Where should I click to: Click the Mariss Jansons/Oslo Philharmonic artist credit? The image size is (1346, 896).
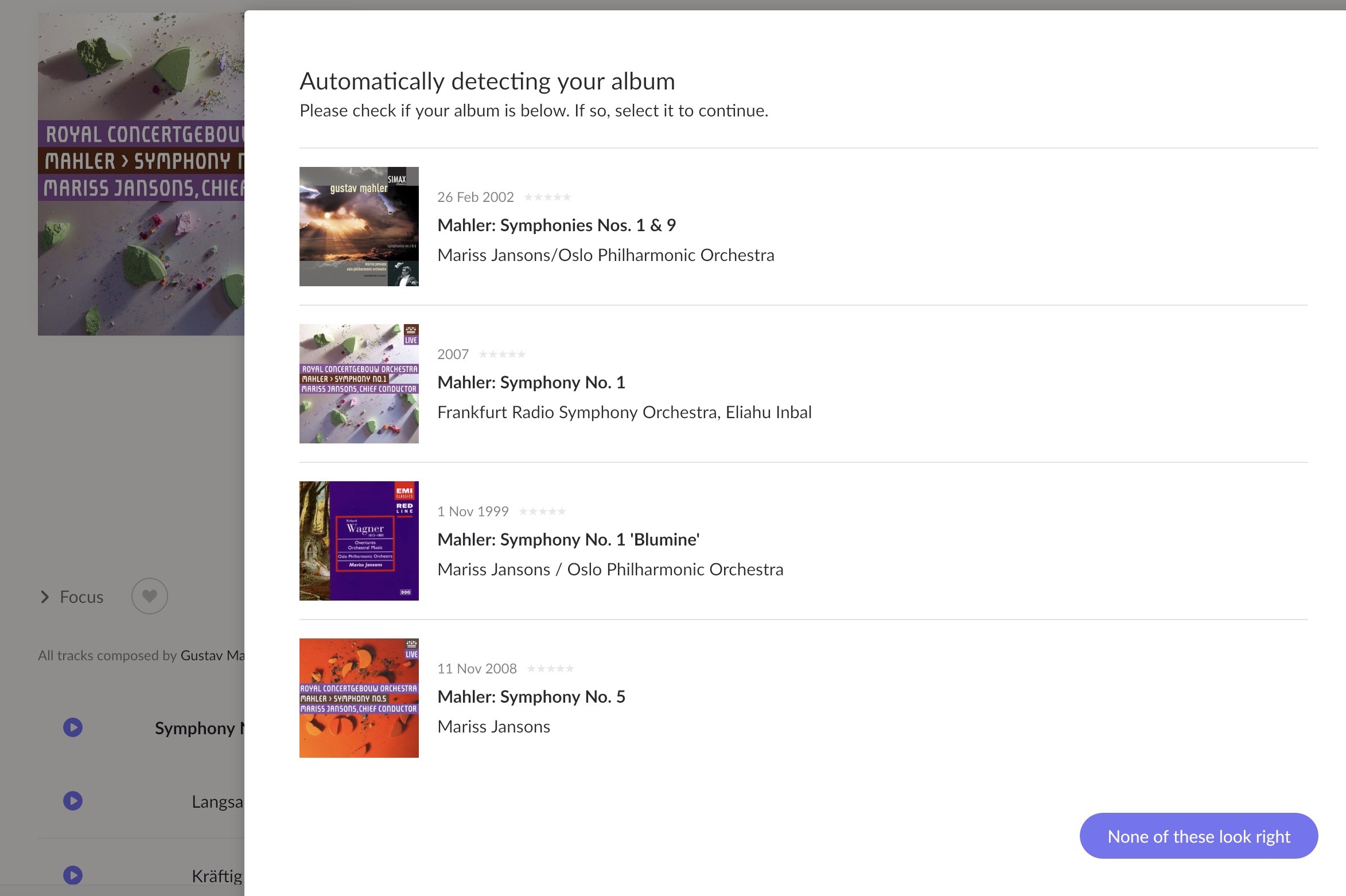click(606, 254)
